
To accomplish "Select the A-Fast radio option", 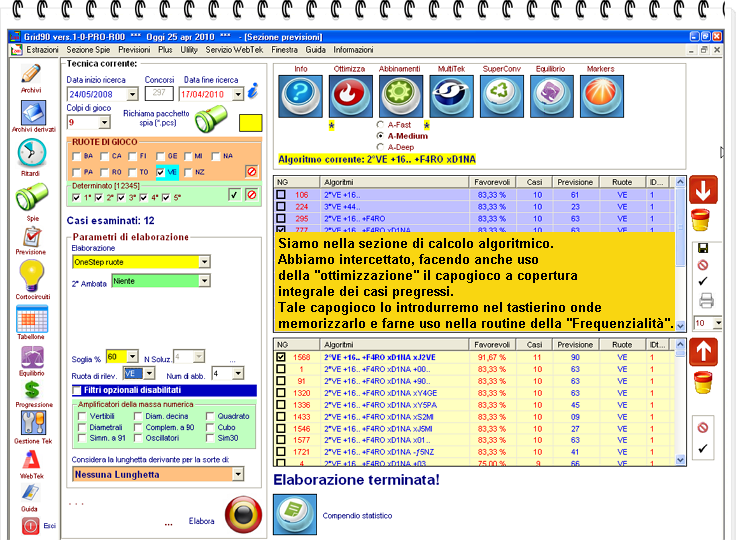I will pyautogui.click(x=380, y=125).
